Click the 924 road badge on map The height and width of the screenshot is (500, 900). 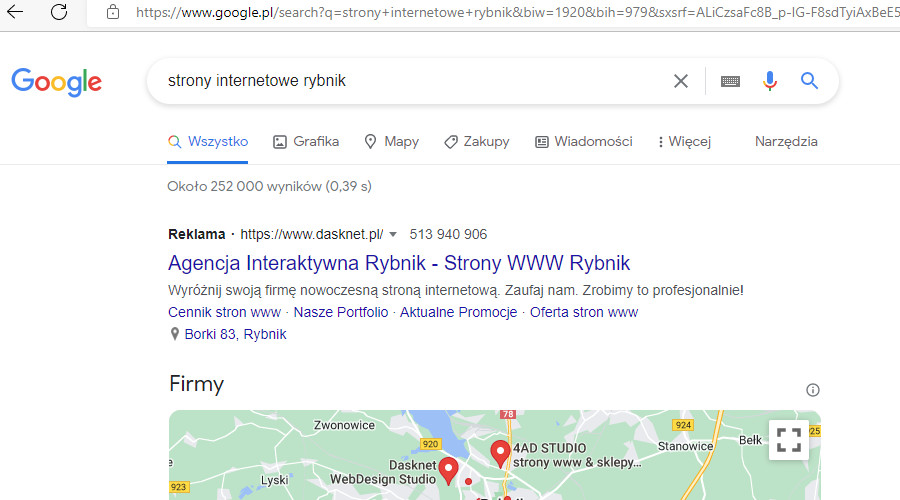pos(683,425)
